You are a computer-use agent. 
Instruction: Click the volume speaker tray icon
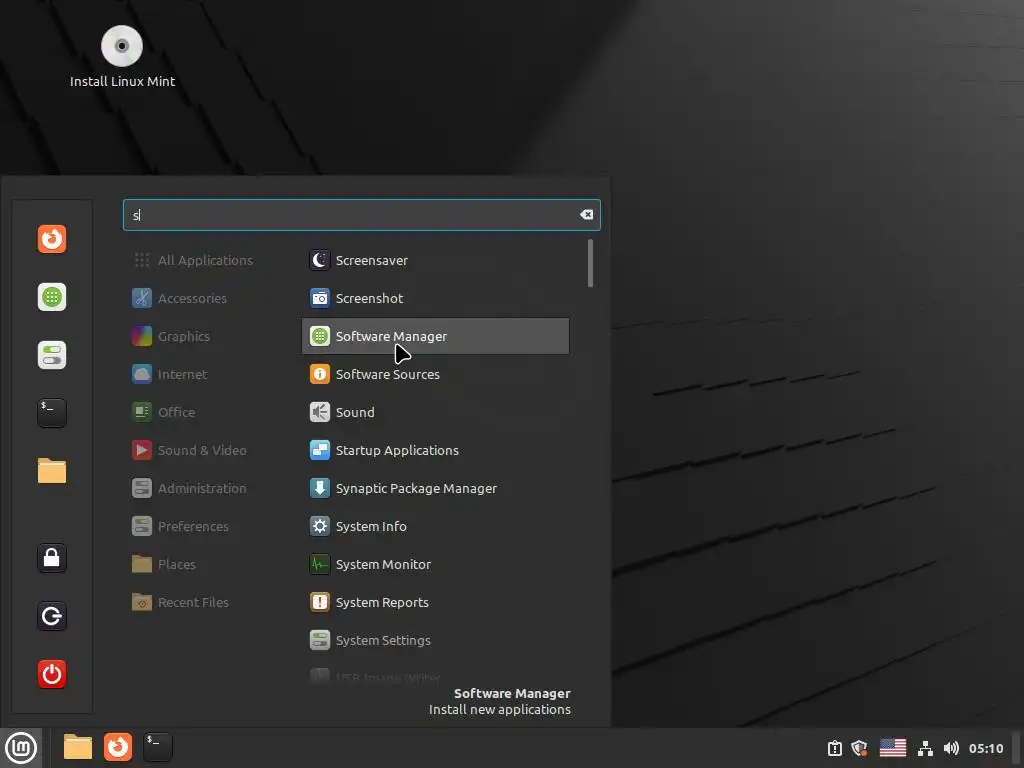951,748
